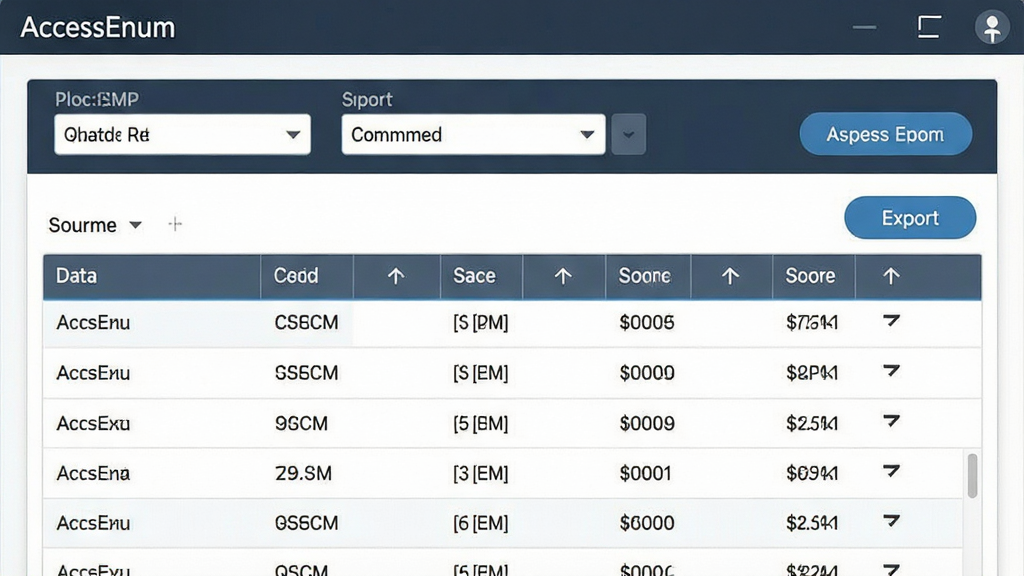This screenshot has width=1024, height=576.
Task: Click the maximize window icon
Action: (x=929, y=27)
